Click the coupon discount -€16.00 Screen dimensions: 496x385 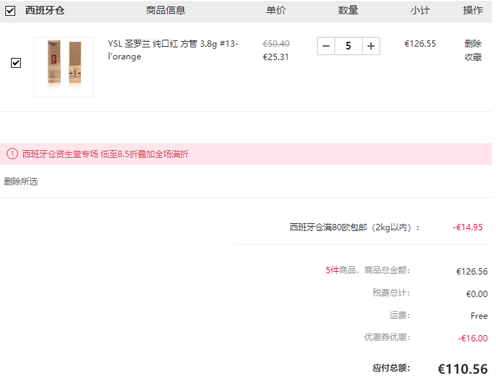tap(473, 338)
